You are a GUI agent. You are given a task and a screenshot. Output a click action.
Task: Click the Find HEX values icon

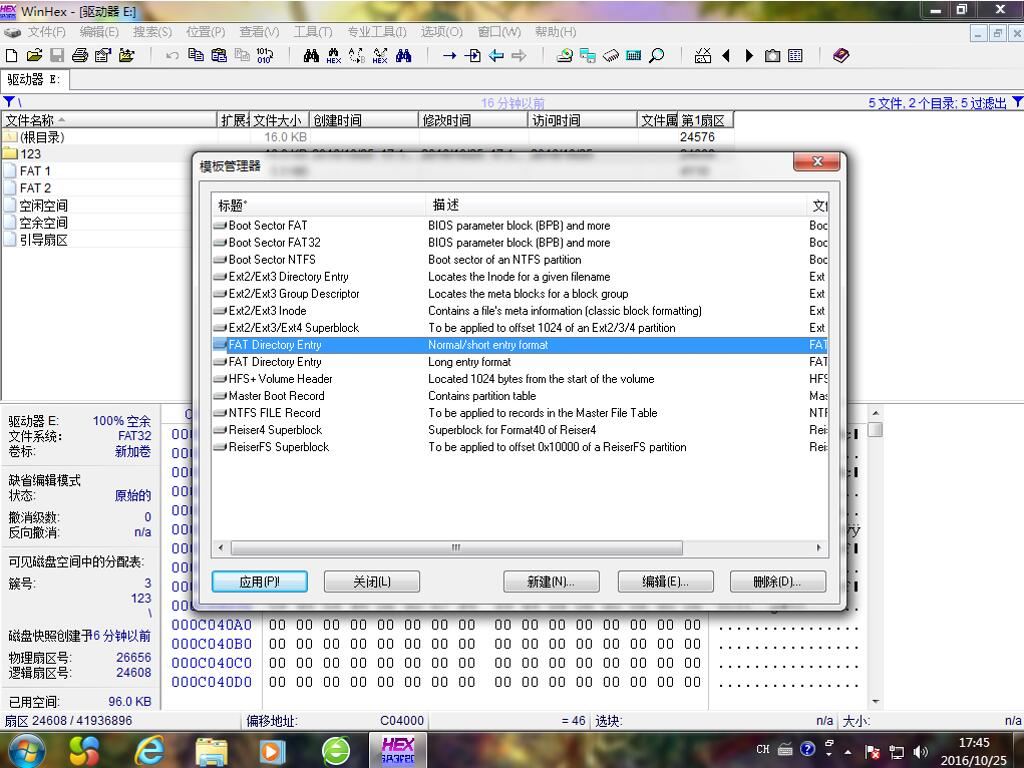tap(334, 56)
